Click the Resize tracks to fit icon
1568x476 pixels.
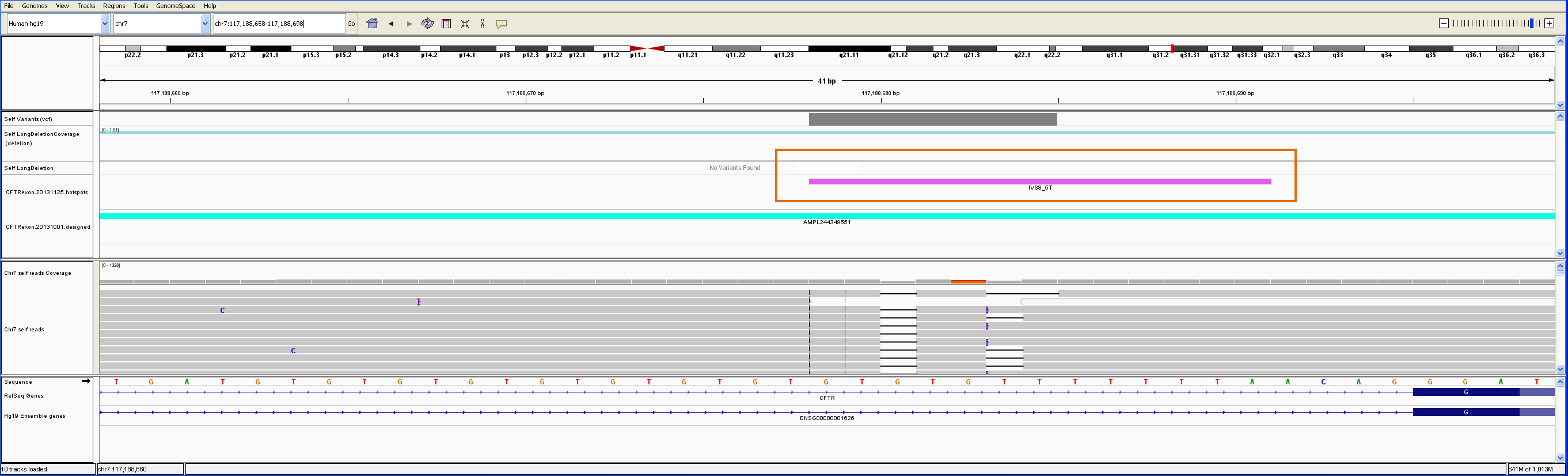[465, 24]
